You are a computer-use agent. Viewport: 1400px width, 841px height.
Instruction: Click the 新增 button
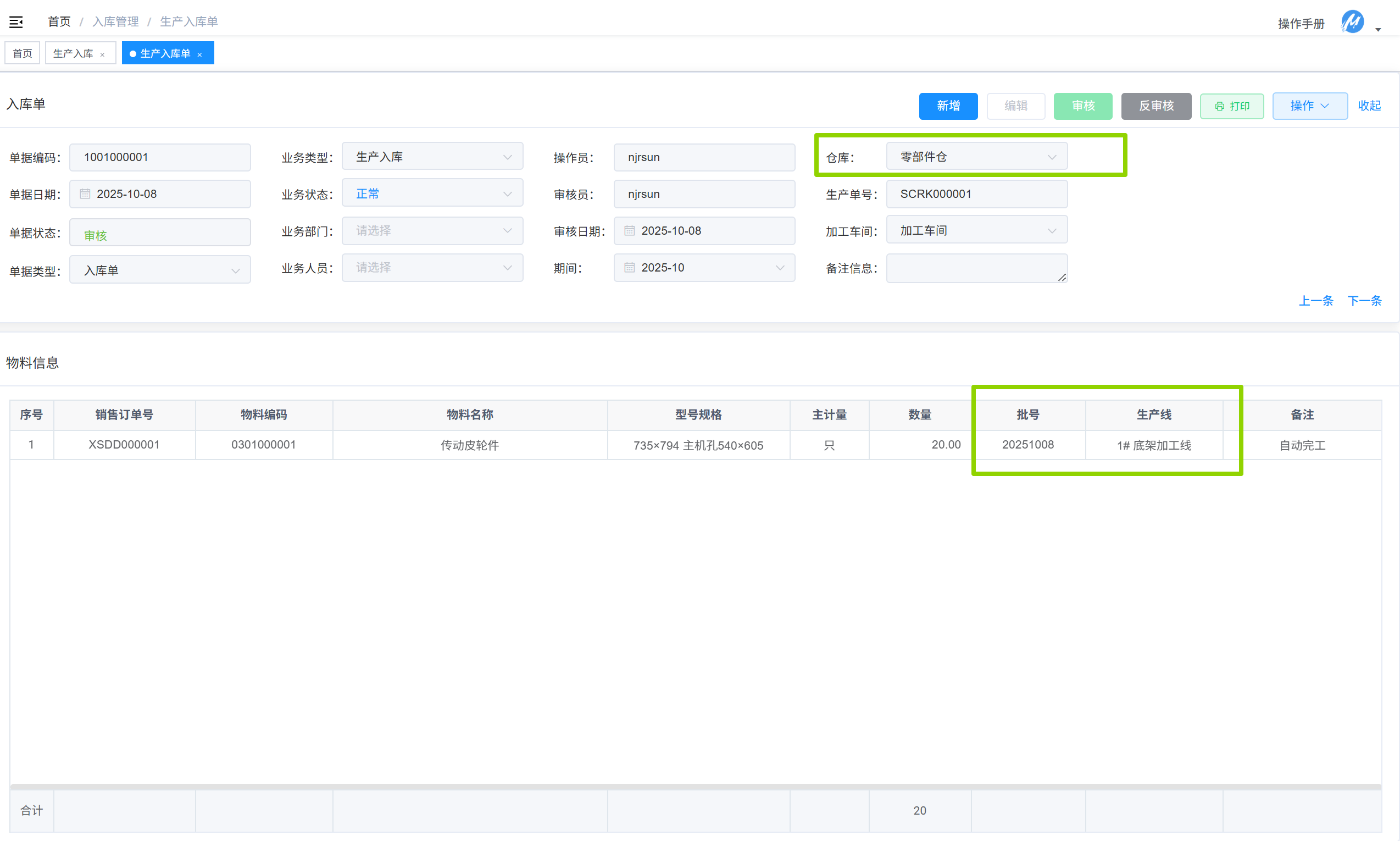pyautogui.click(x=948, y=106)
